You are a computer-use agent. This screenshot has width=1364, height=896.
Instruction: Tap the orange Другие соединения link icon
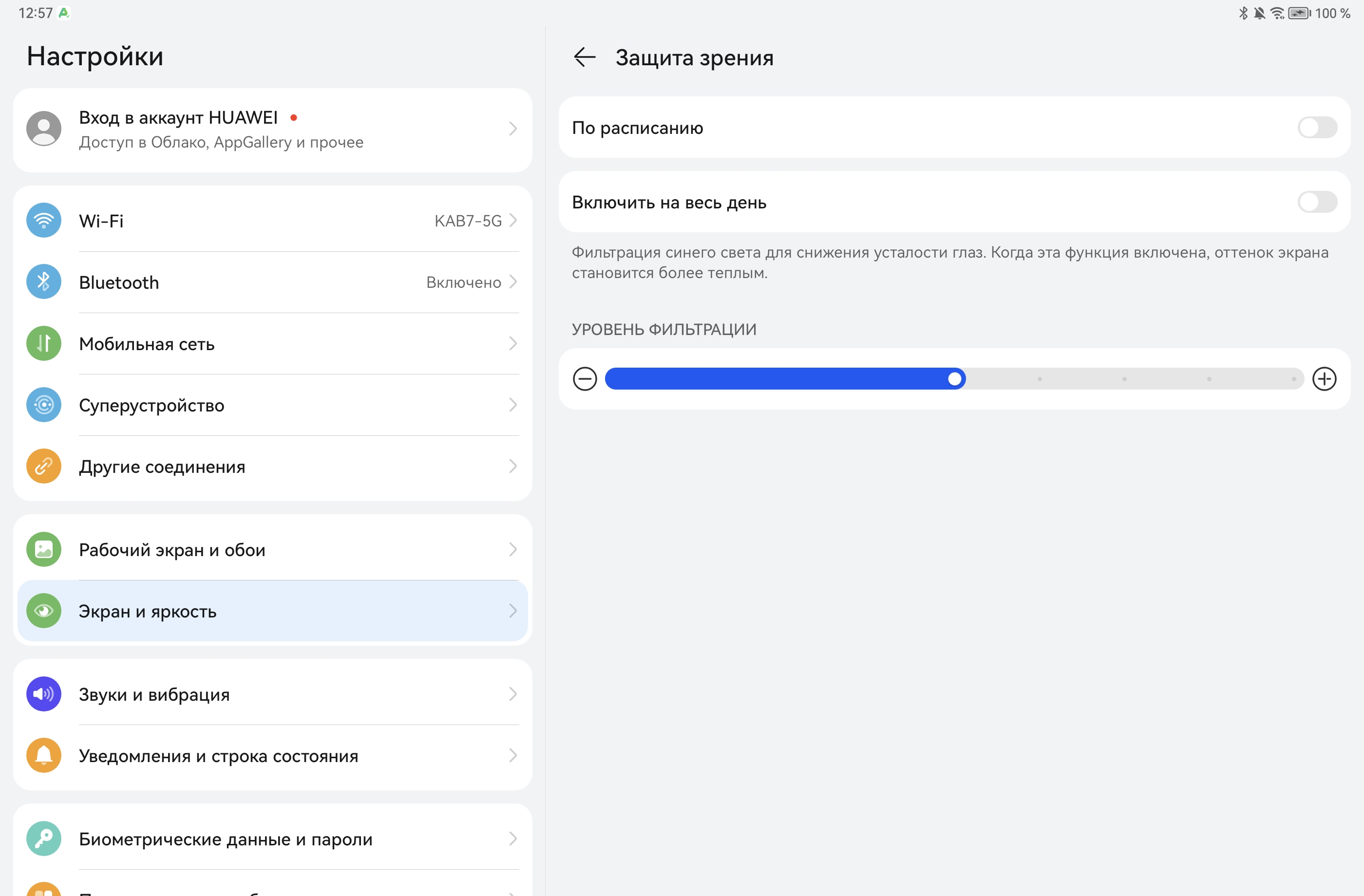pos(43,467)
